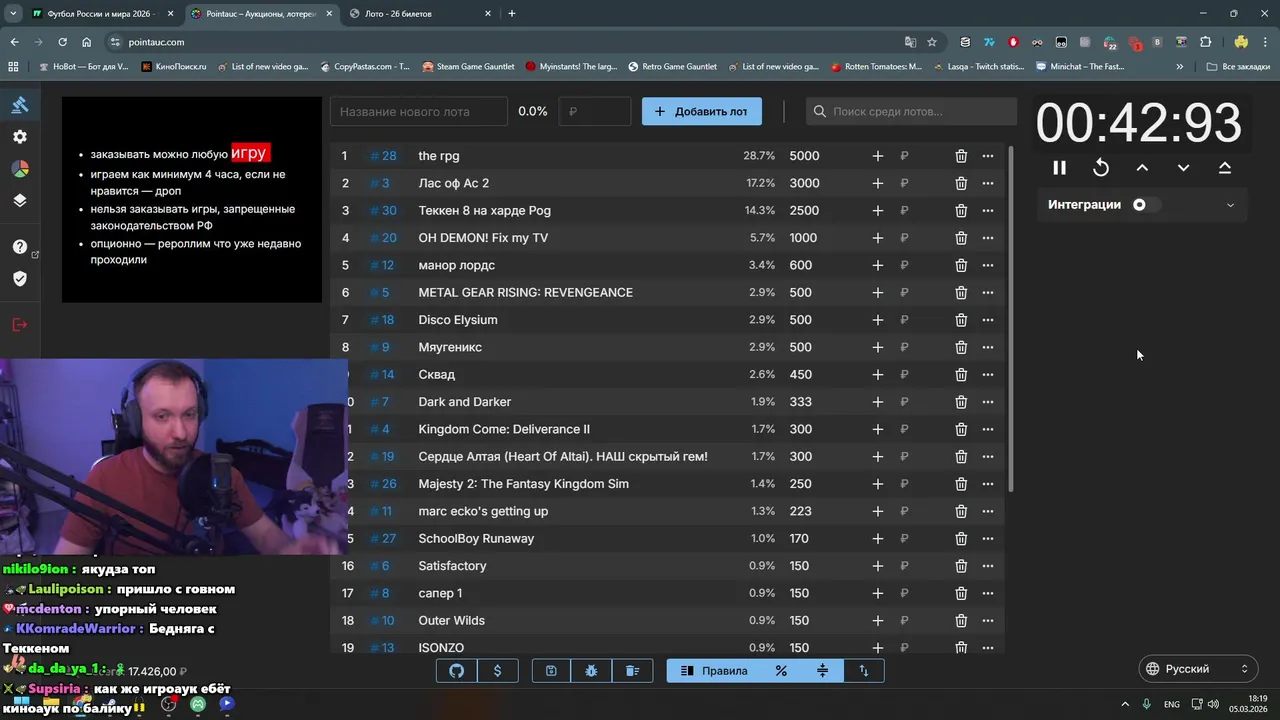Image resolution: width=1280 pixels, height=720 pixels.
Task: Click 'Добавить лот' button
Action: [x=702, y=112]
